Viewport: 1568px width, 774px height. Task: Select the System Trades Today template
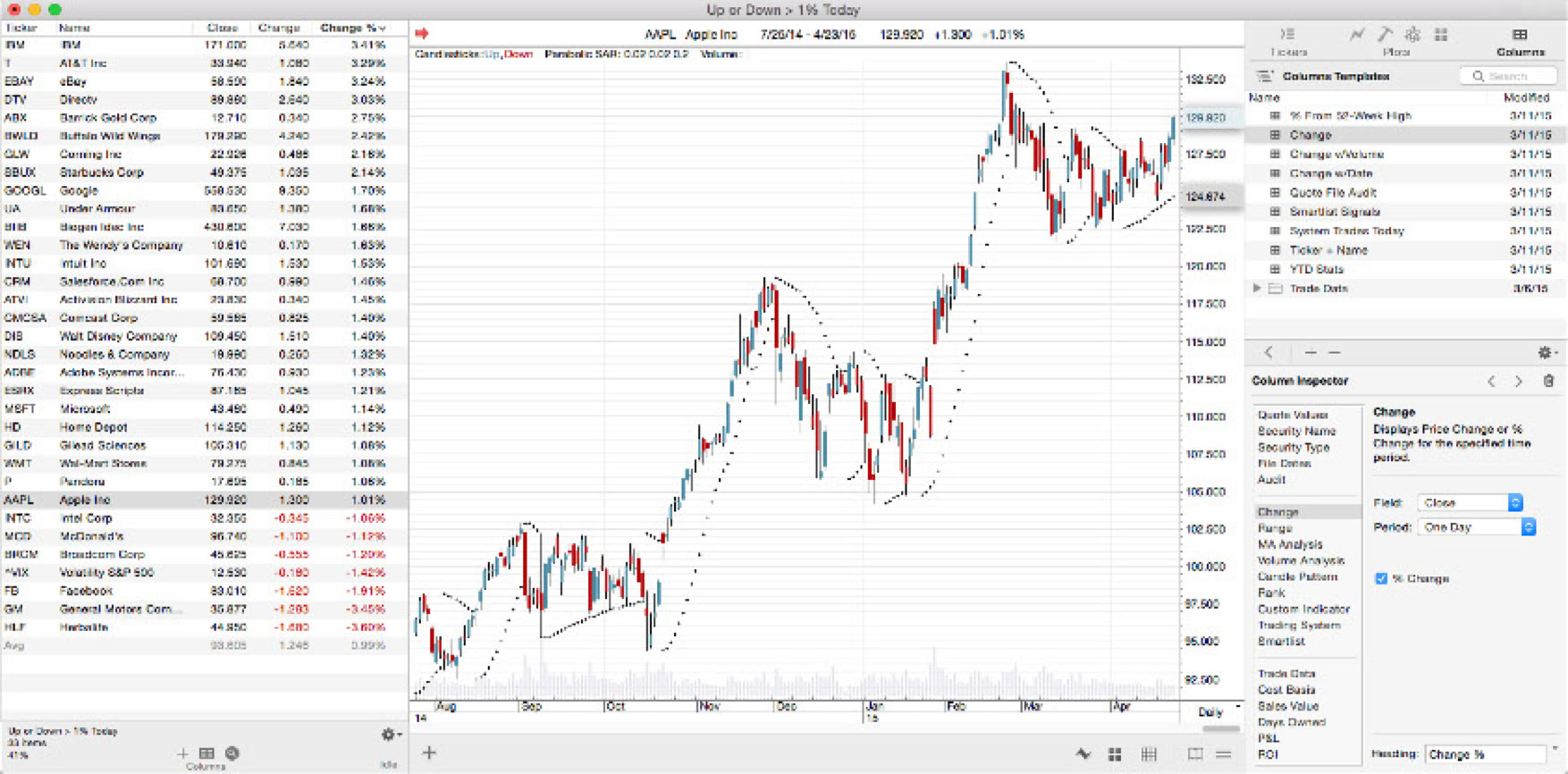[1406, 231]
